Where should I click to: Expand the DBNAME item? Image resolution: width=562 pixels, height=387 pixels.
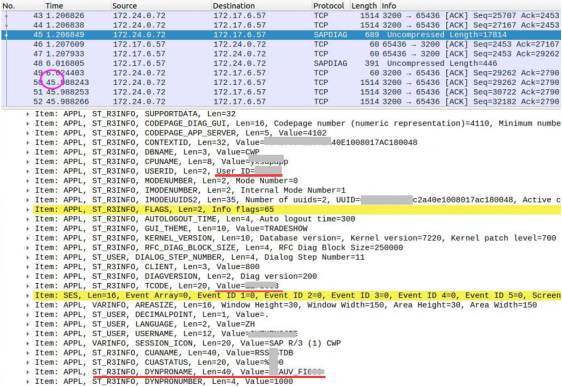tap(28, 152)
